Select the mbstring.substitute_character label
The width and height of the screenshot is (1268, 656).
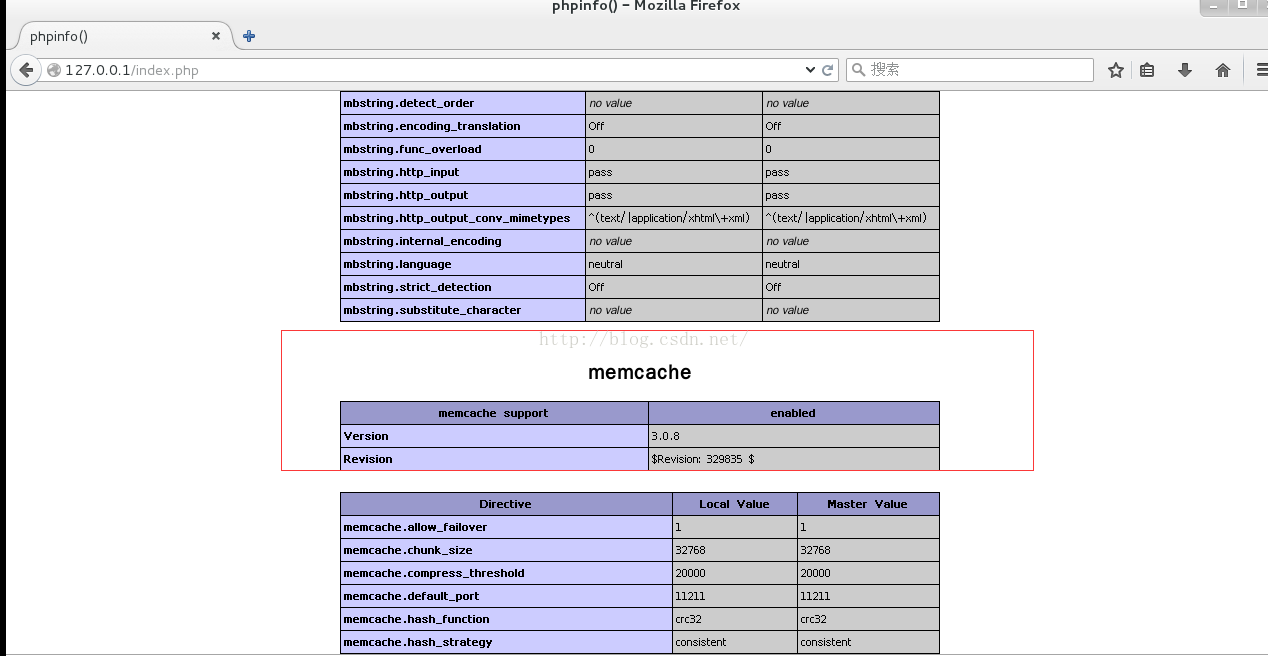click(432, 310)
